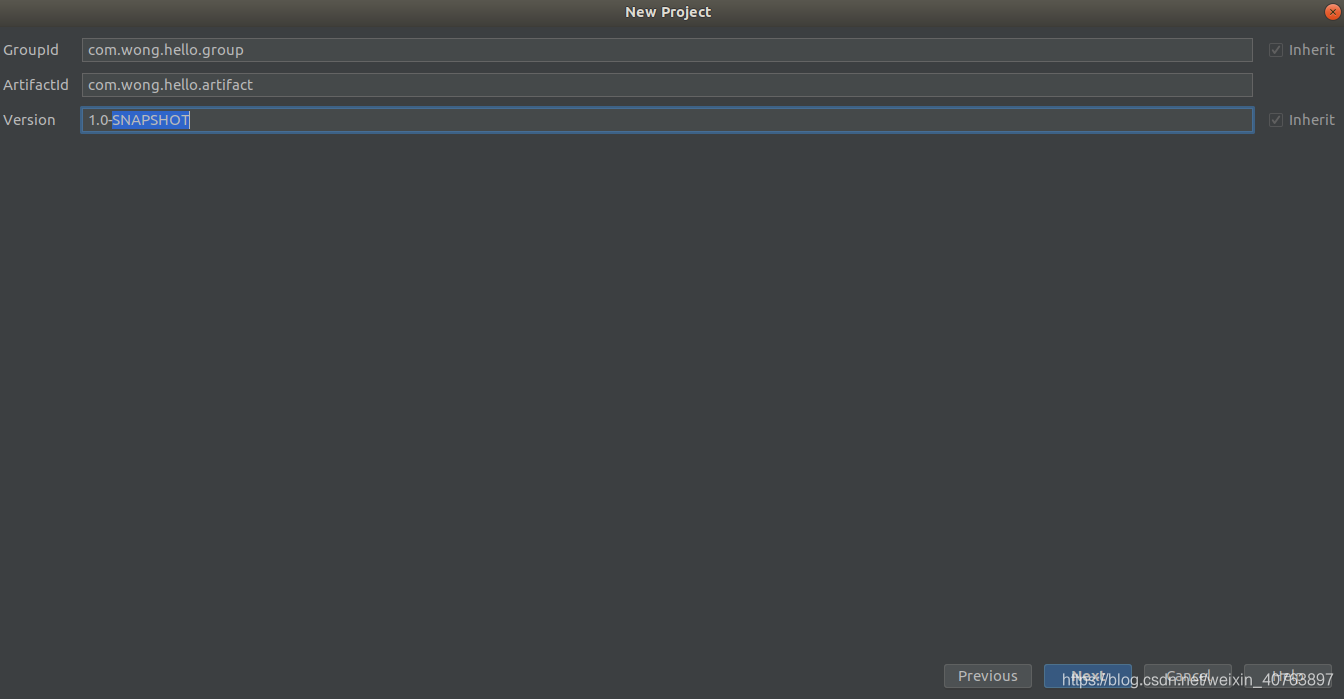
Task: Cancel the New Project dialog
Action: click(x=1188, y=676)
